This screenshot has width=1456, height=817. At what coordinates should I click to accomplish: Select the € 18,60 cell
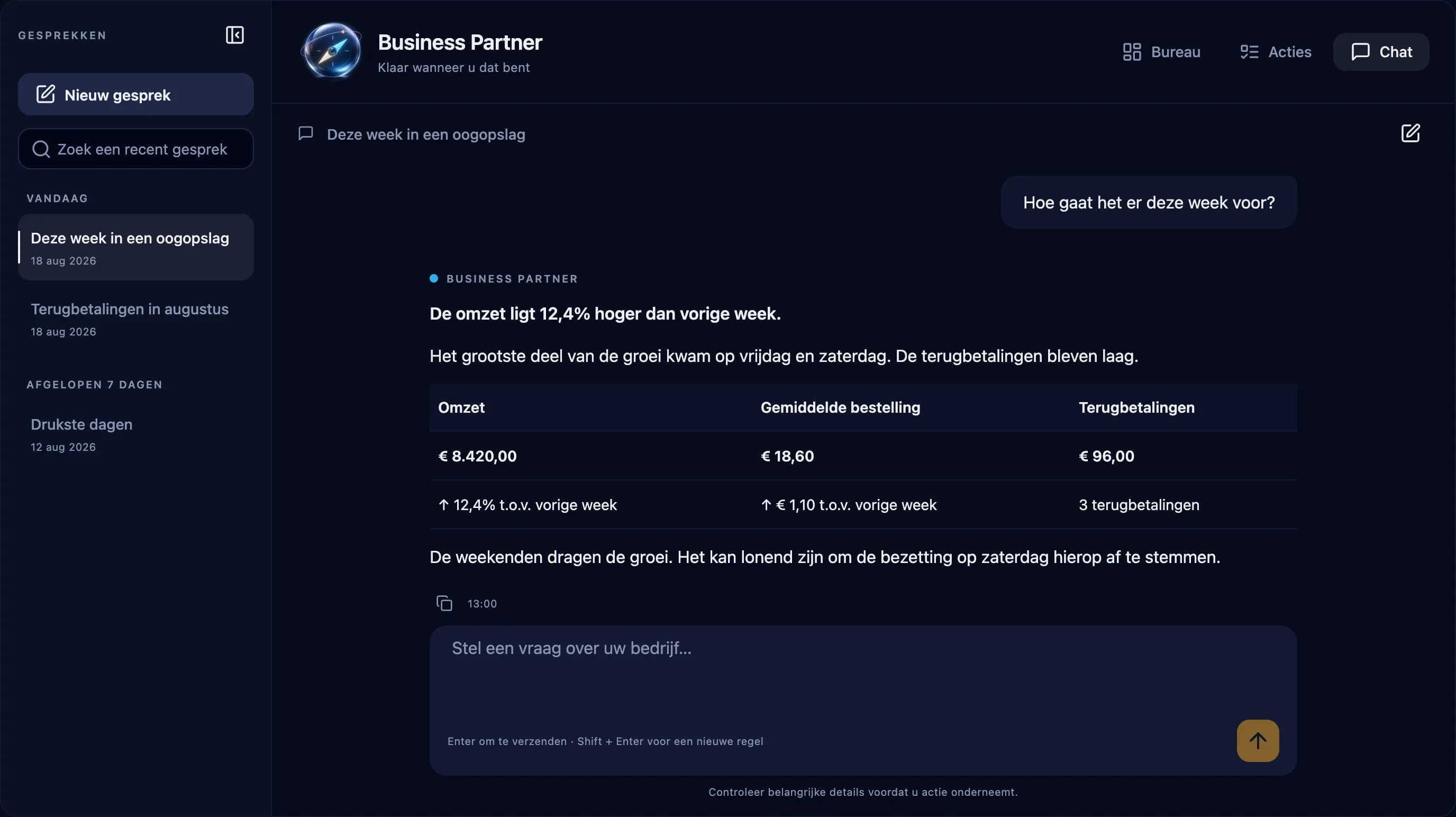coord(787,456)
